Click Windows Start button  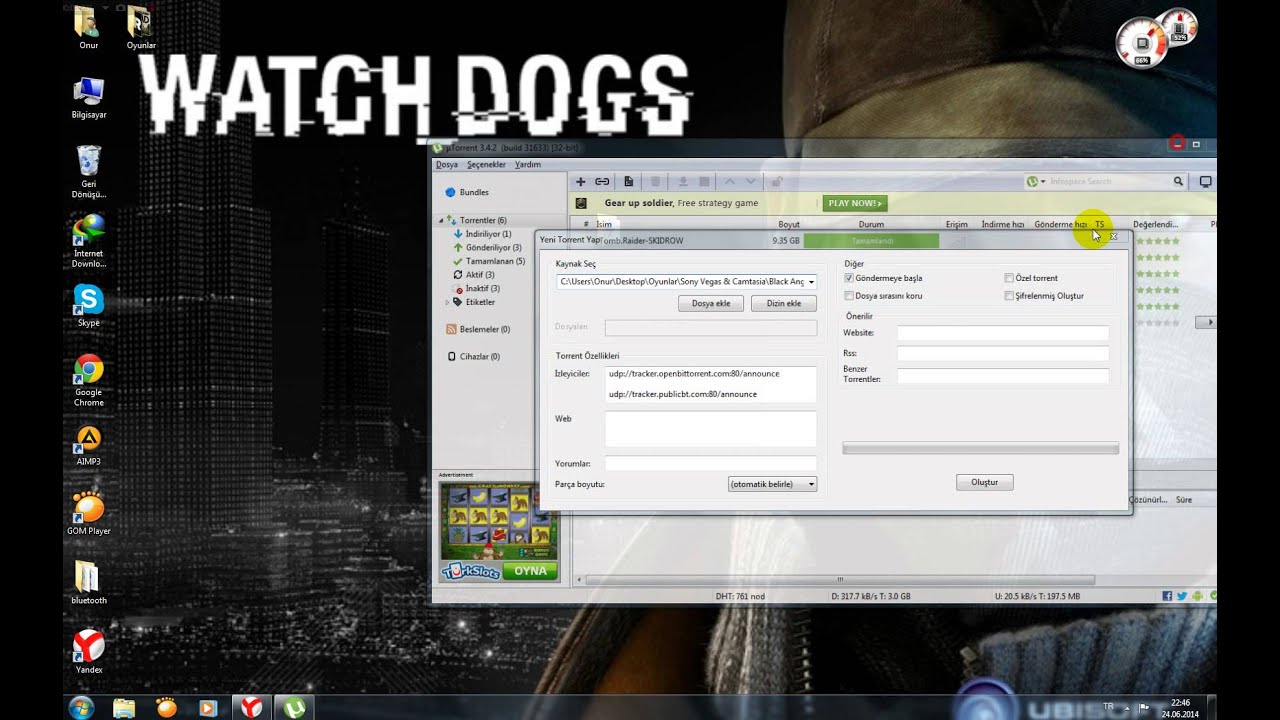[x=81, y=707]
